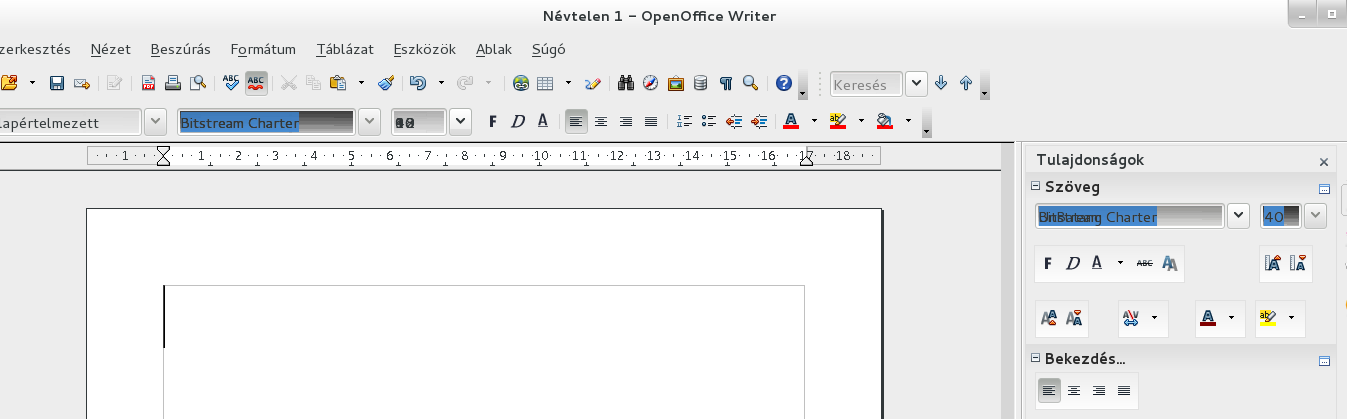Toggle bold F in the toolbar
Screen dimensions: 1347x419
tap(492, 122)
